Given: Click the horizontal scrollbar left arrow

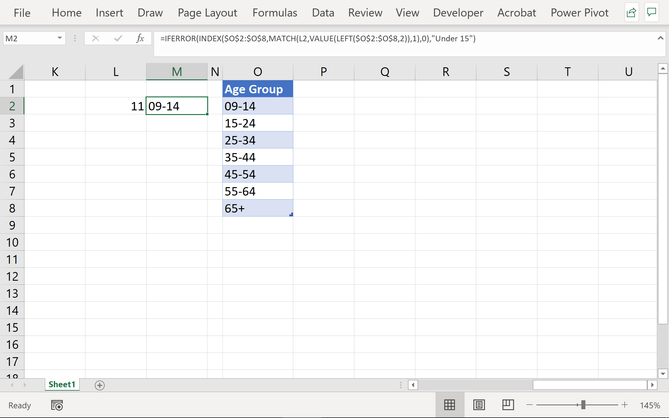Looking at the screenshot, I should (x=413, y=385).
